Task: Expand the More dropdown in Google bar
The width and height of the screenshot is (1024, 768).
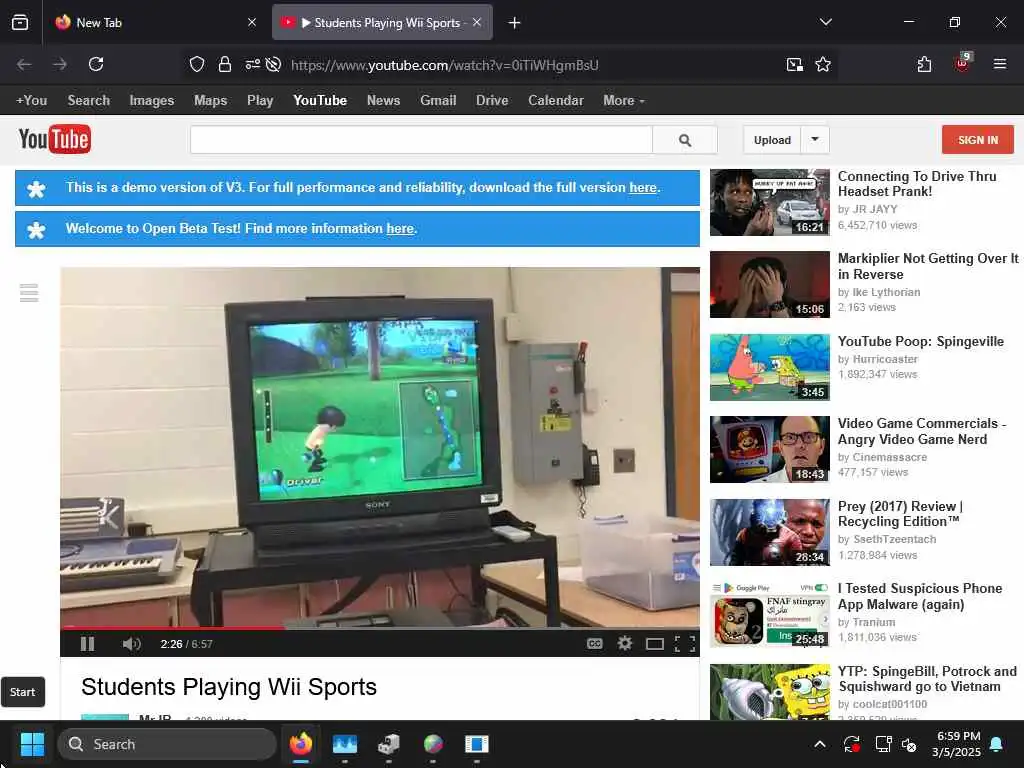Action: (x=624, y=101)
